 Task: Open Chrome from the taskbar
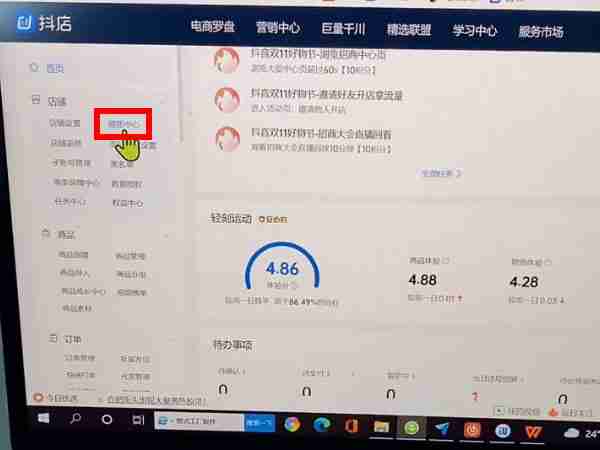pyautogui.click(x=292, y=424)
